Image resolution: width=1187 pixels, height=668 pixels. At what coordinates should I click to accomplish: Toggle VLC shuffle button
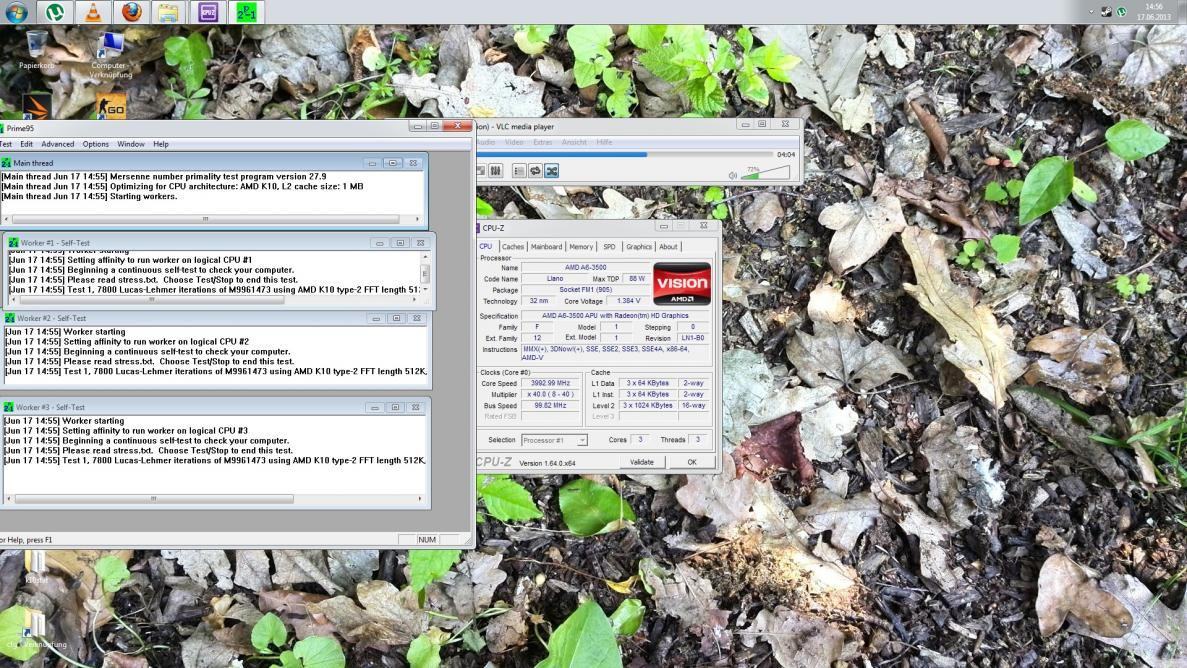(x=552, y=171)
